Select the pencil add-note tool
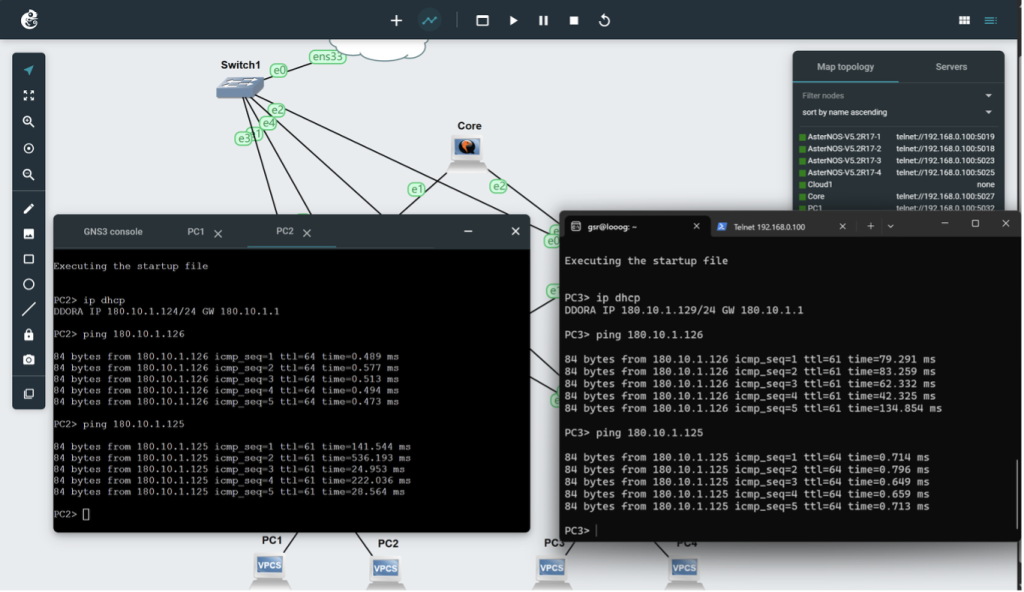The height and width of the screenshot is (592, 1024). tap(29, 208)
